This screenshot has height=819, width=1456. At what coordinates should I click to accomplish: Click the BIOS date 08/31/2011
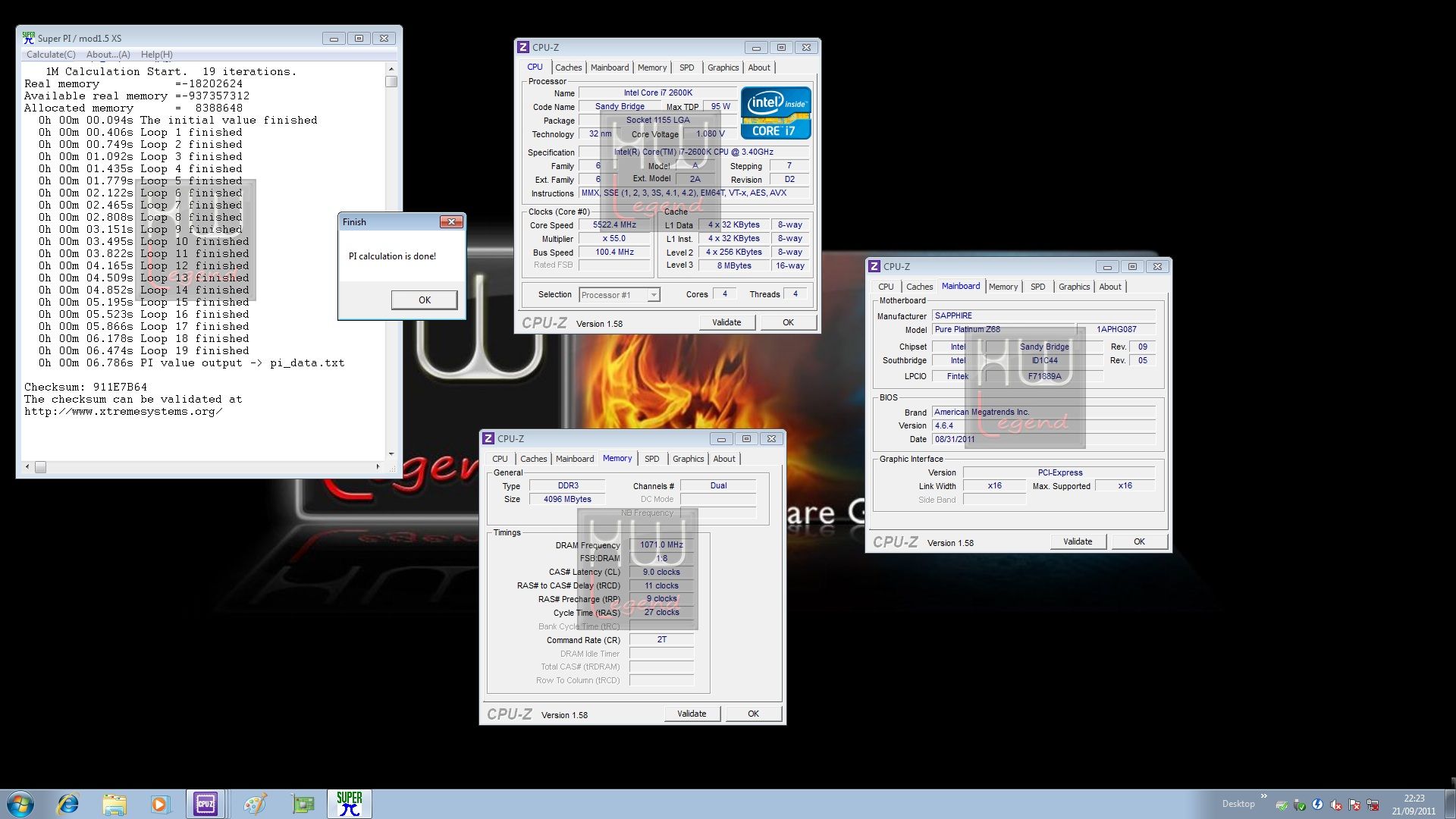[x=1043, y=439]
